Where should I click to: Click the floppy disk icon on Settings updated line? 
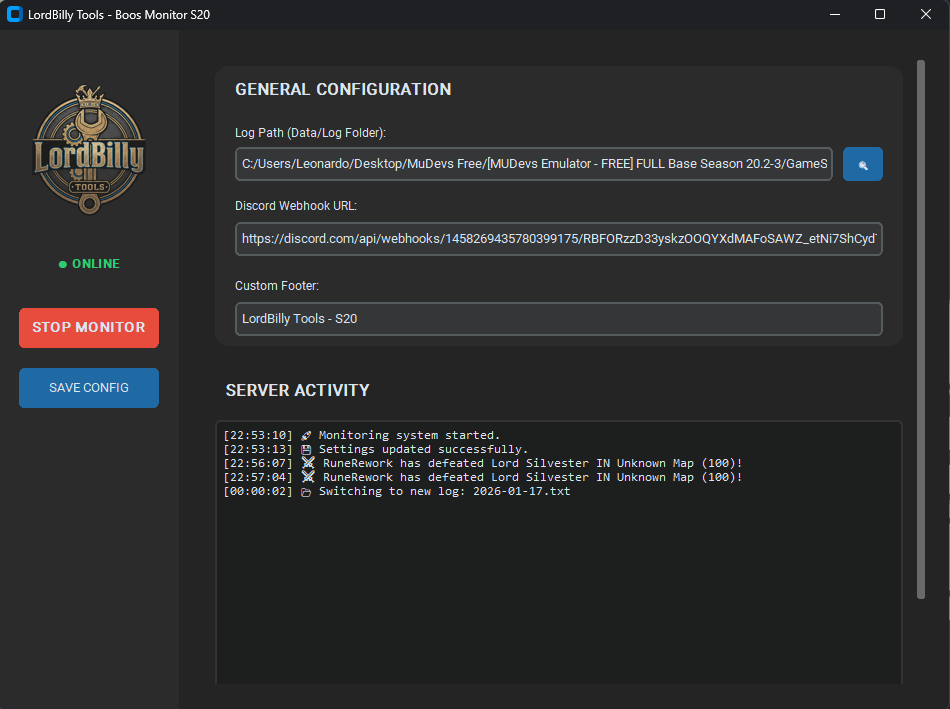pos(307,450)
